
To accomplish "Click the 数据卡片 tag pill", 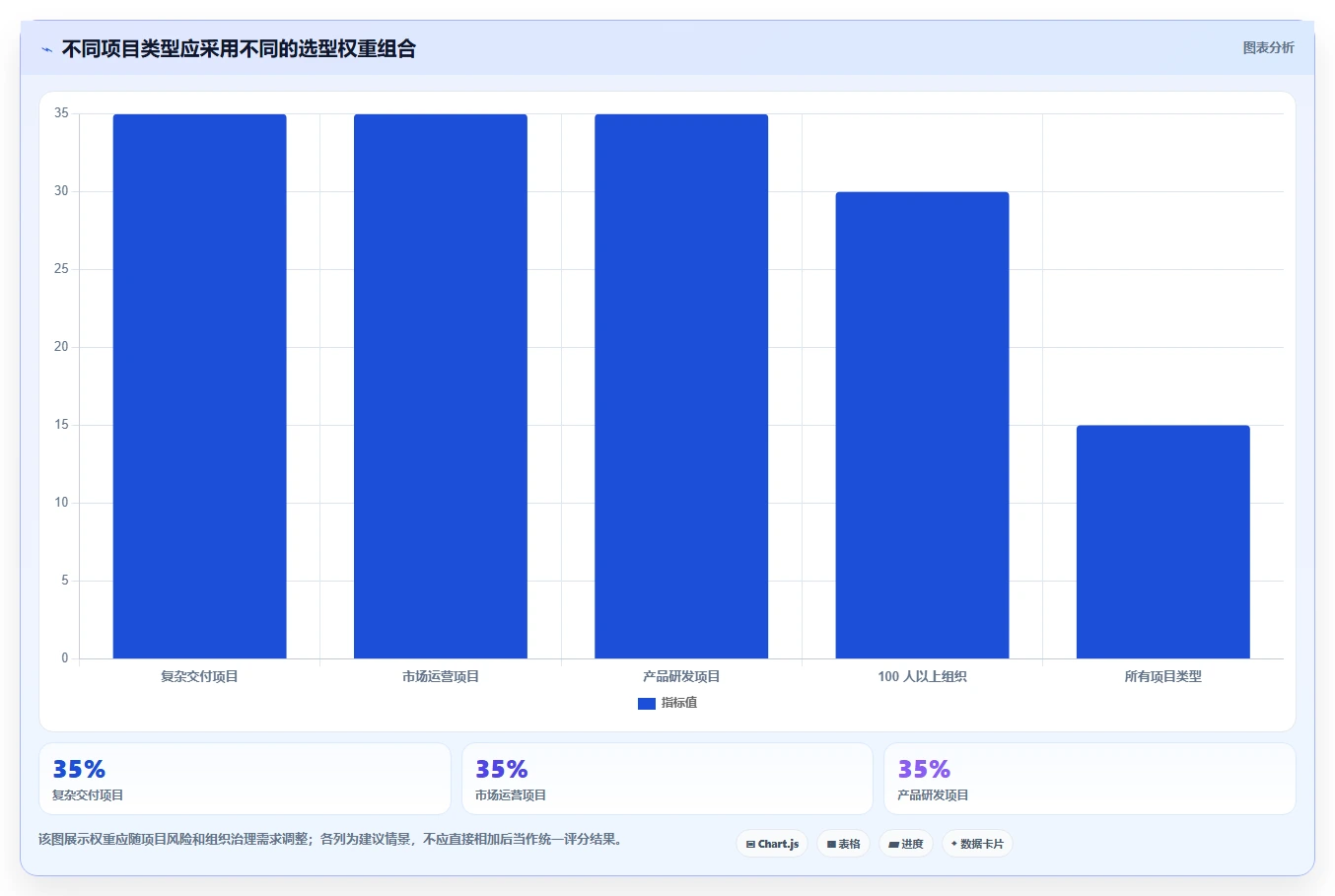I will coord(977,844).
